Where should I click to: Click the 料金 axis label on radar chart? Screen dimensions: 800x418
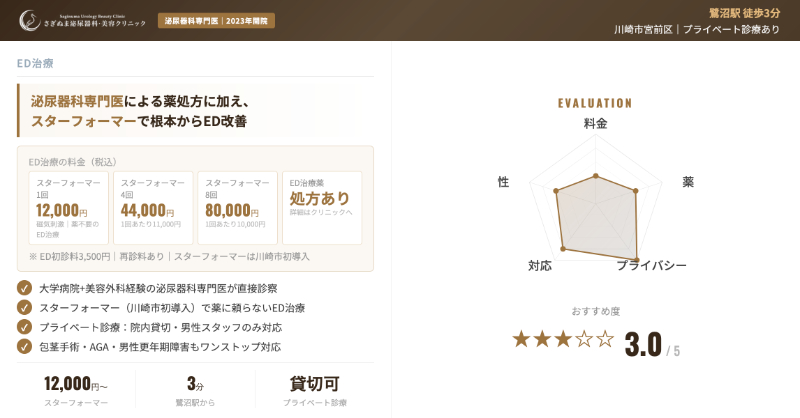pos(596,124)
